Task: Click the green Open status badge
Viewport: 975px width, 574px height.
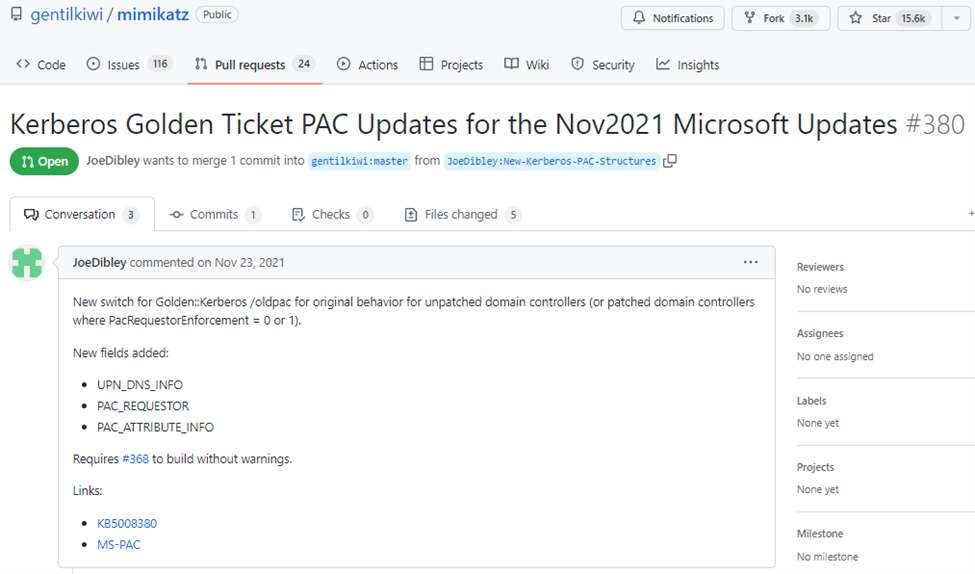Action: pos(44,162)
